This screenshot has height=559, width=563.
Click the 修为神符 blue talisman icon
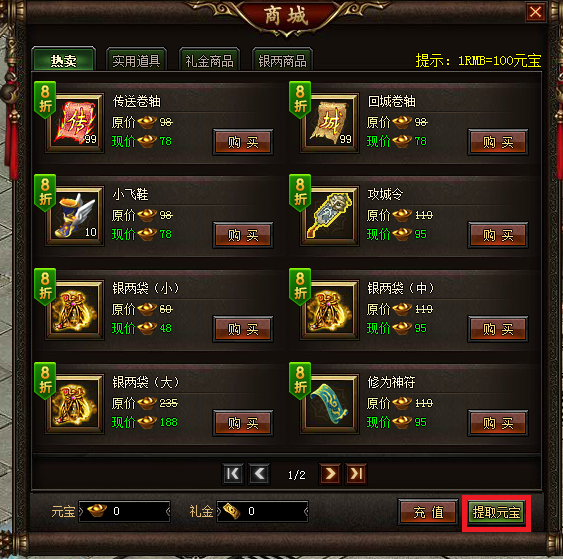click(x=330, y=404)
